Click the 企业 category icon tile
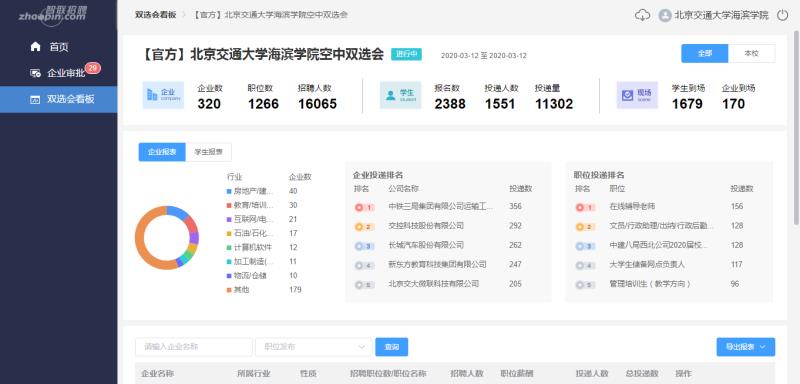Image resolution: width=800 pixels, height=384 pixels. 163,95
